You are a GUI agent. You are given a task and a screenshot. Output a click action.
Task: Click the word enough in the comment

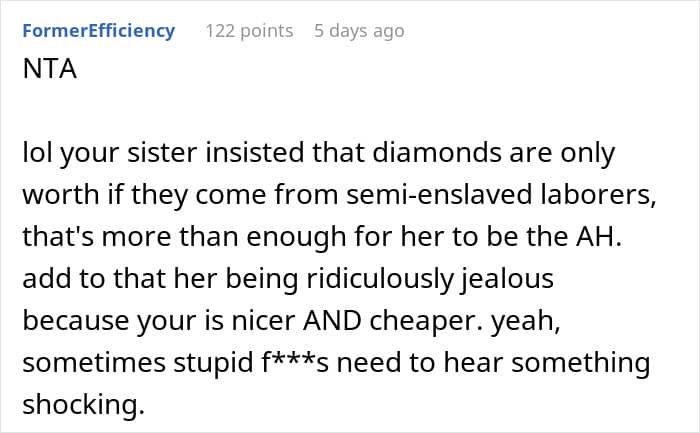(296, 237)
